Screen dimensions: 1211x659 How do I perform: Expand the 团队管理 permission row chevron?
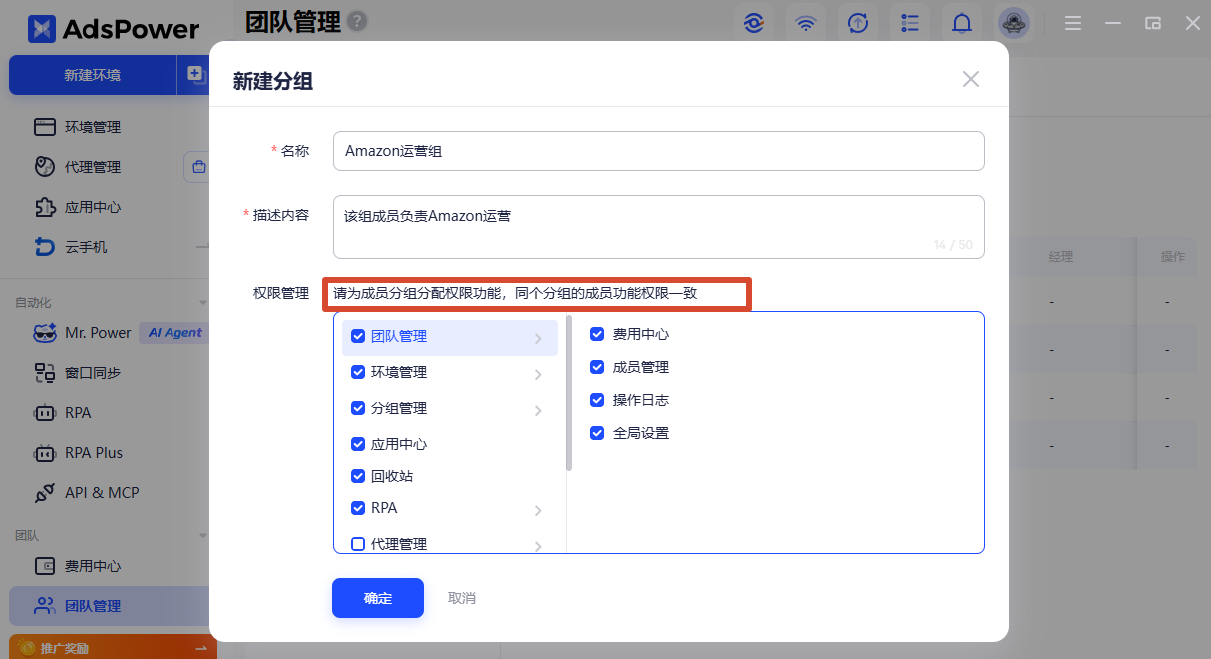point(538,339)
